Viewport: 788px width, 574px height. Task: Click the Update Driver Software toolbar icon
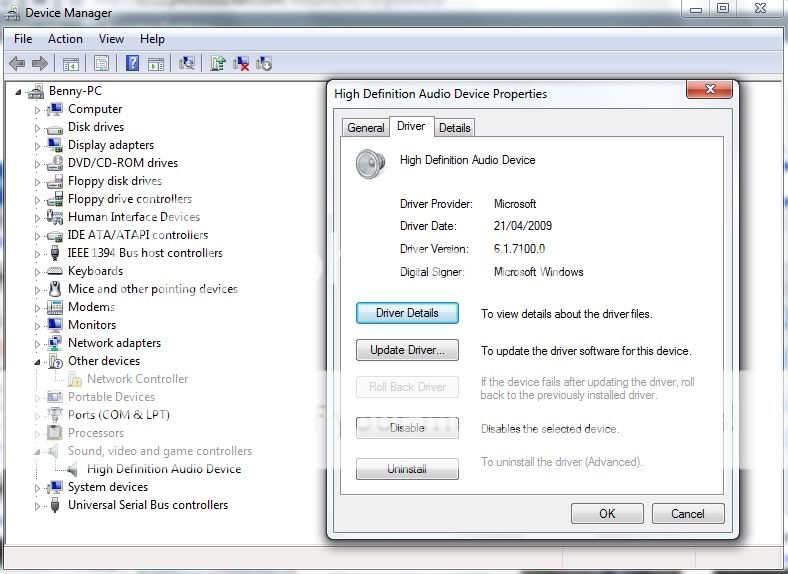click(217, 64)
